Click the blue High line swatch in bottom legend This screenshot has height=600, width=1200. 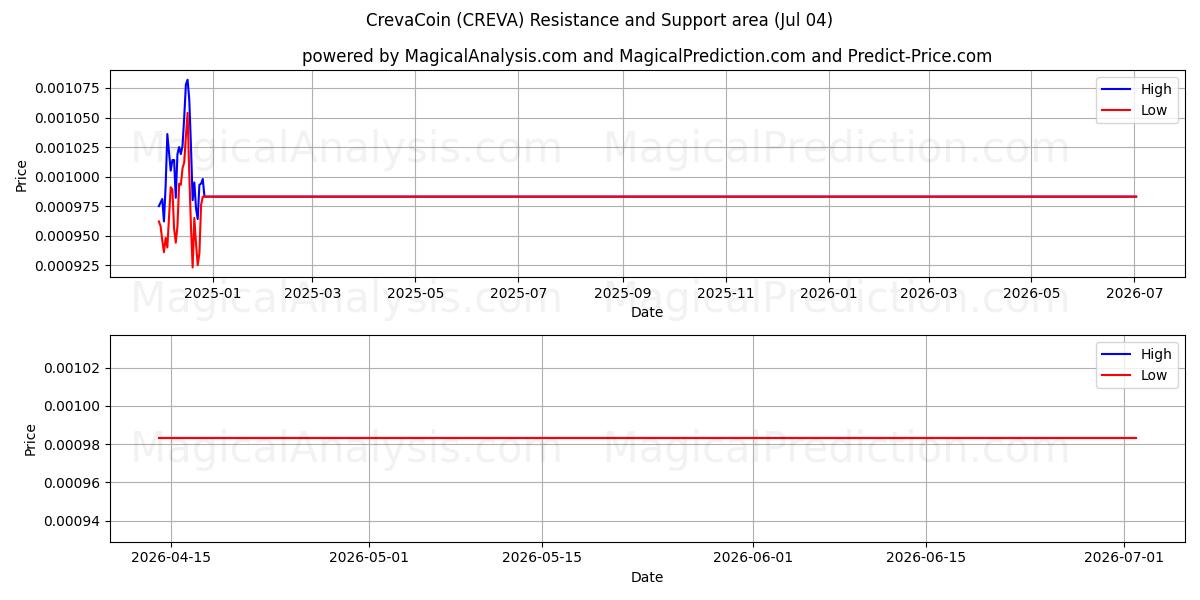[x=1117, y=354]
